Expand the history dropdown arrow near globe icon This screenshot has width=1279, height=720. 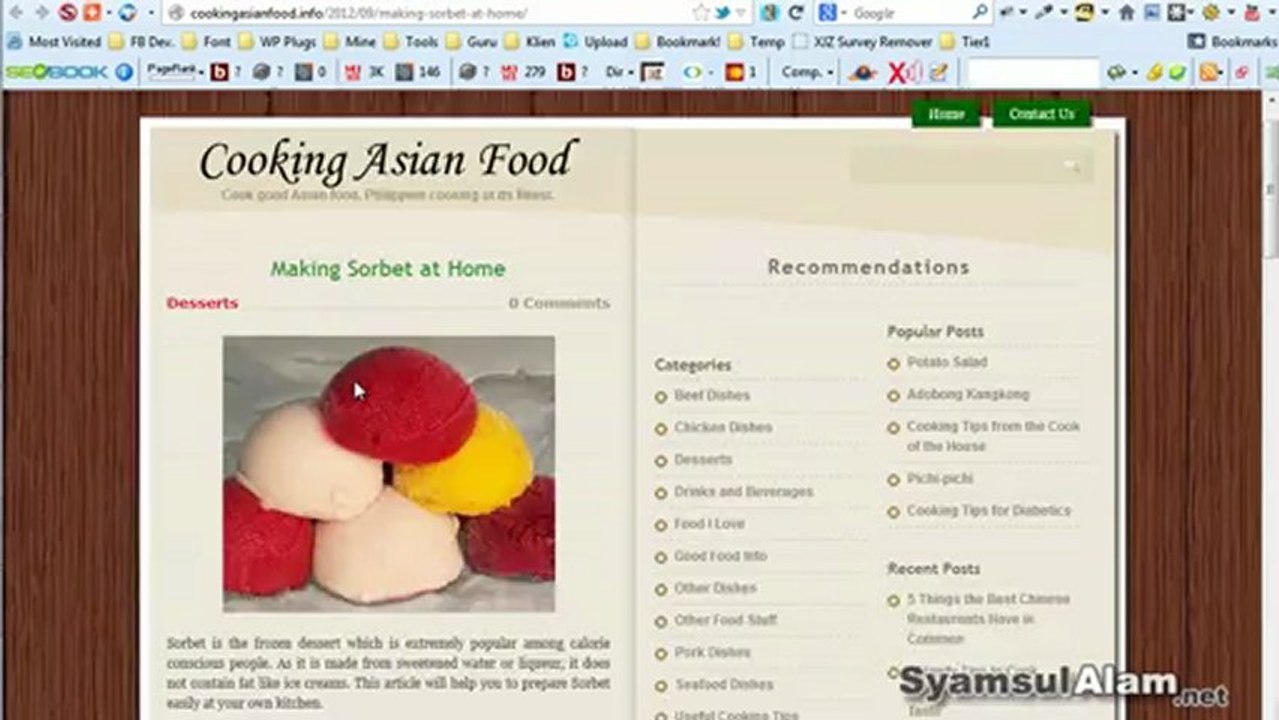tap(150, 13)
